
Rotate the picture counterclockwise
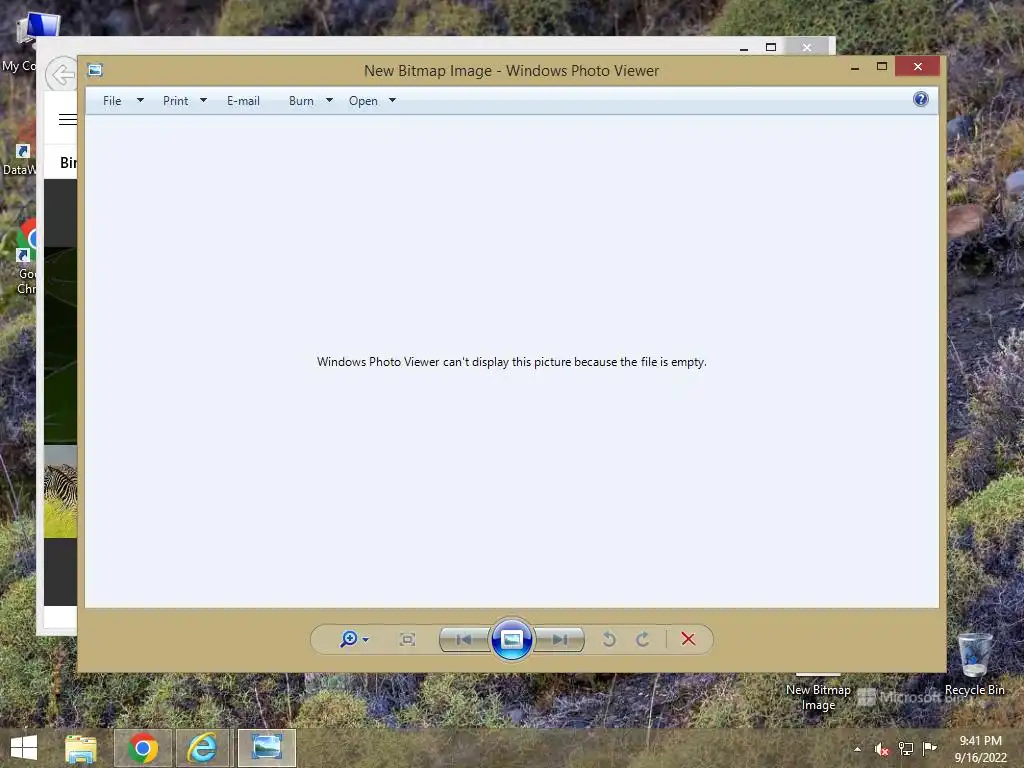[609, 639]
